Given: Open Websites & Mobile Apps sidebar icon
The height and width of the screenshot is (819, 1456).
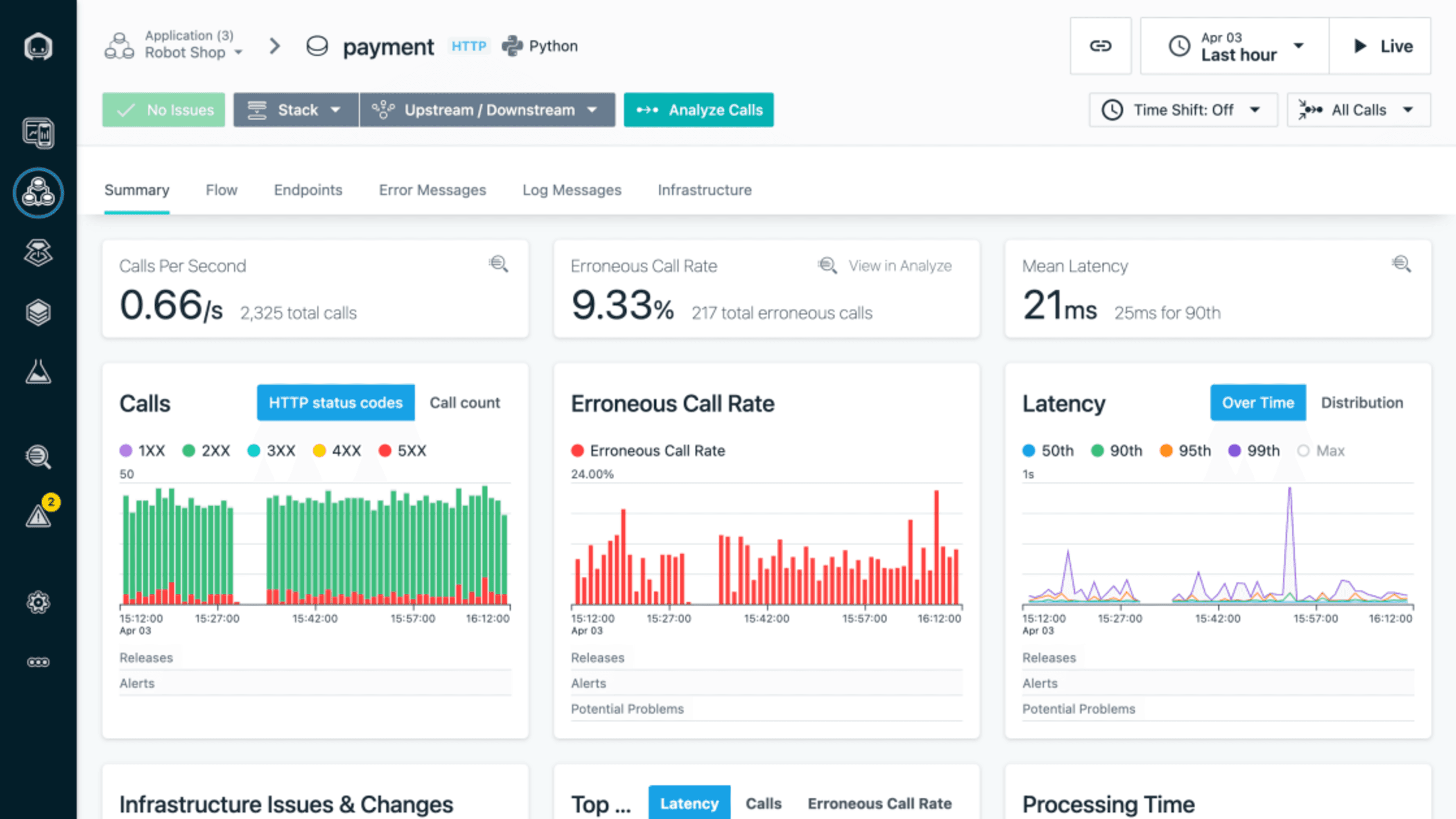Looking at the screenshot, I should click(x=38, y=134).
